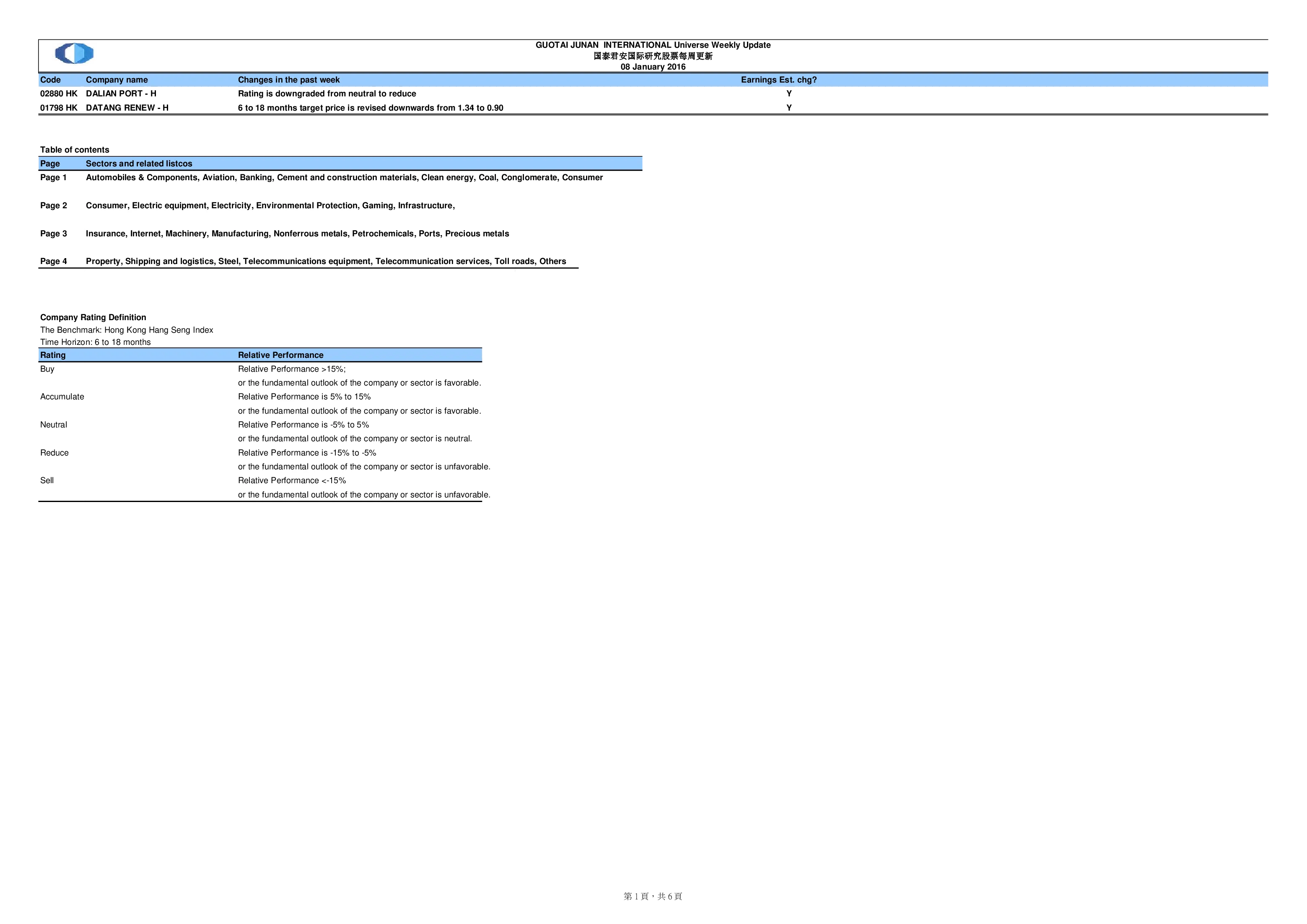Click 'Time Horizon: 6 to 18 months'

point(95,342)
